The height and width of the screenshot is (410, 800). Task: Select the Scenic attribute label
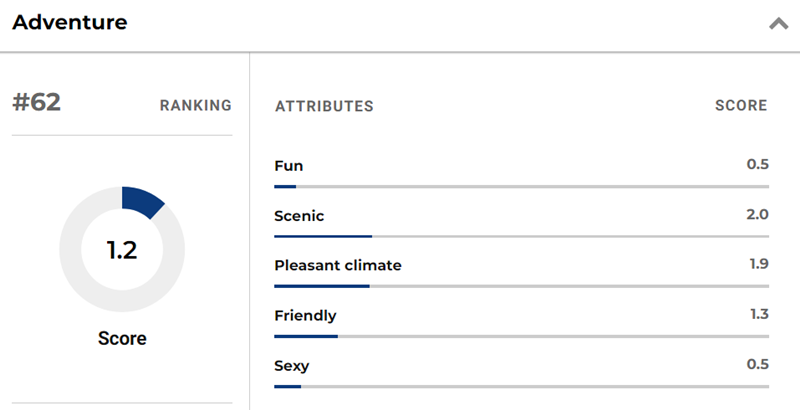[299, 215]
